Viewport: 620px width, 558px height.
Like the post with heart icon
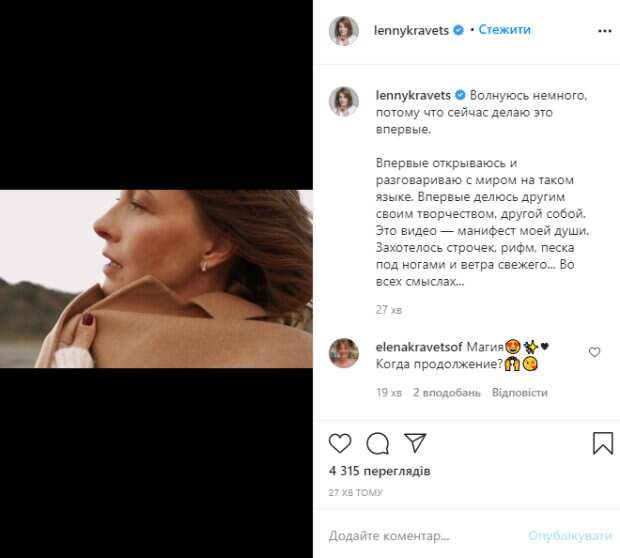click(340, 443)
